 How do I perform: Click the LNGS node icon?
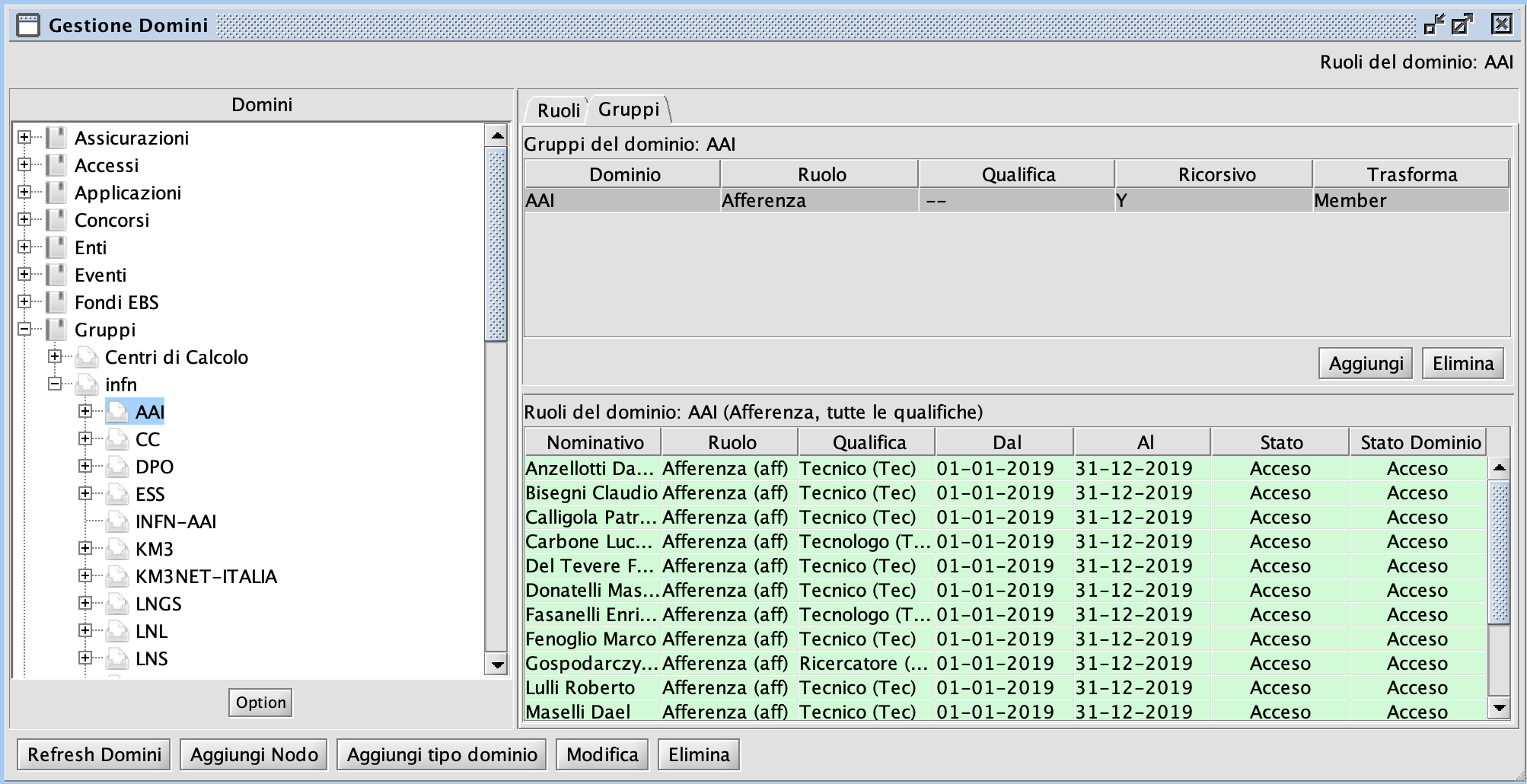[x=117, y=604]
